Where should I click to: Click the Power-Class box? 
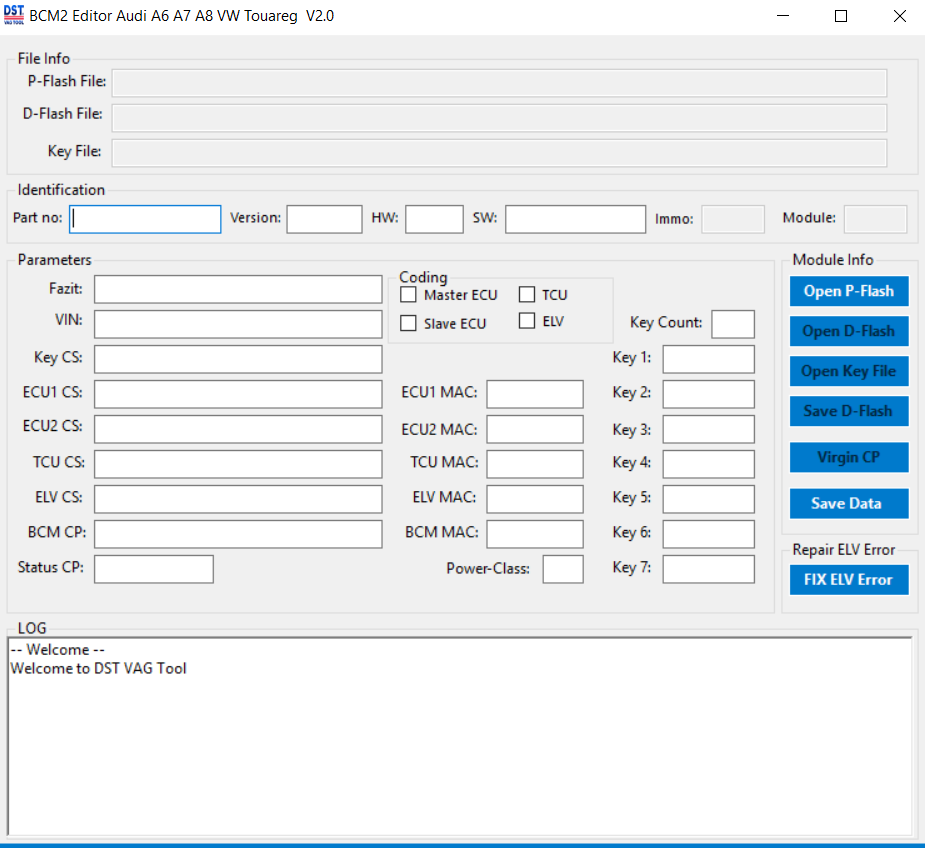click(x=563, y=569)
